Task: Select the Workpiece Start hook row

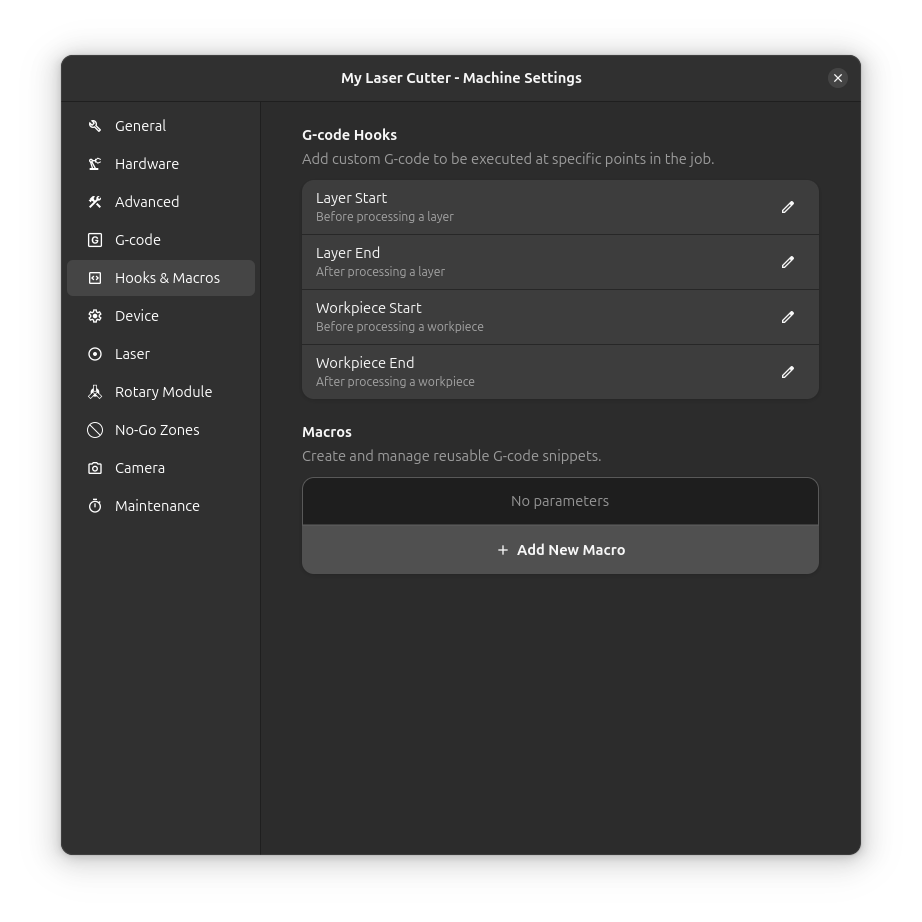Action: [500, 317]
